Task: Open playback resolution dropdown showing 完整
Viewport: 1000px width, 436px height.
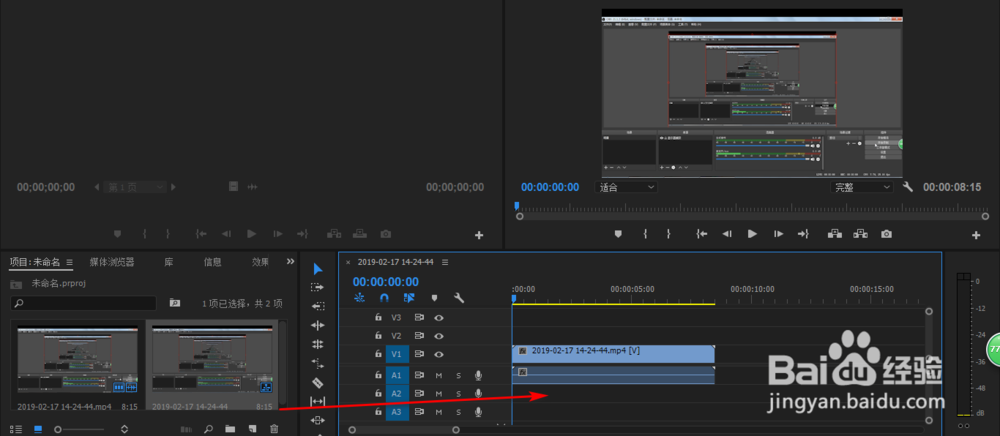Action: coord(862,187)
